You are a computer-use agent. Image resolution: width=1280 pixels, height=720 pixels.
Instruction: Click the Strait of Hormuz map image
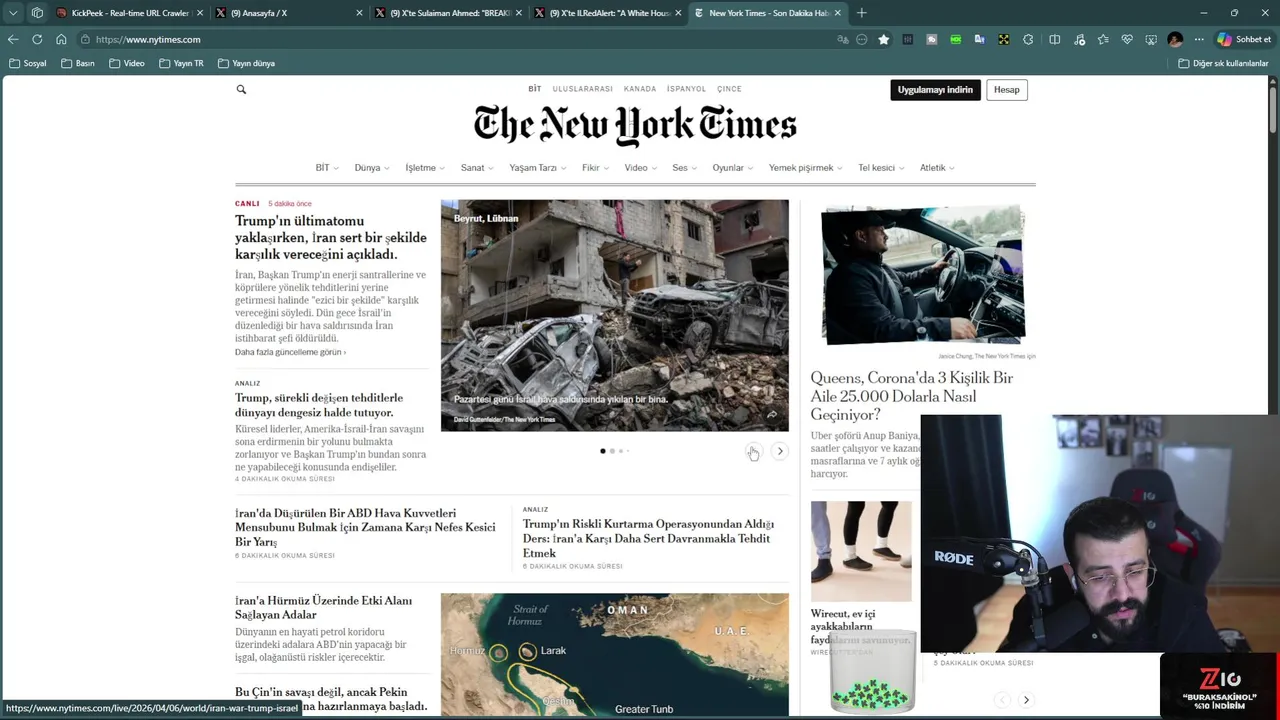[614, 654]
